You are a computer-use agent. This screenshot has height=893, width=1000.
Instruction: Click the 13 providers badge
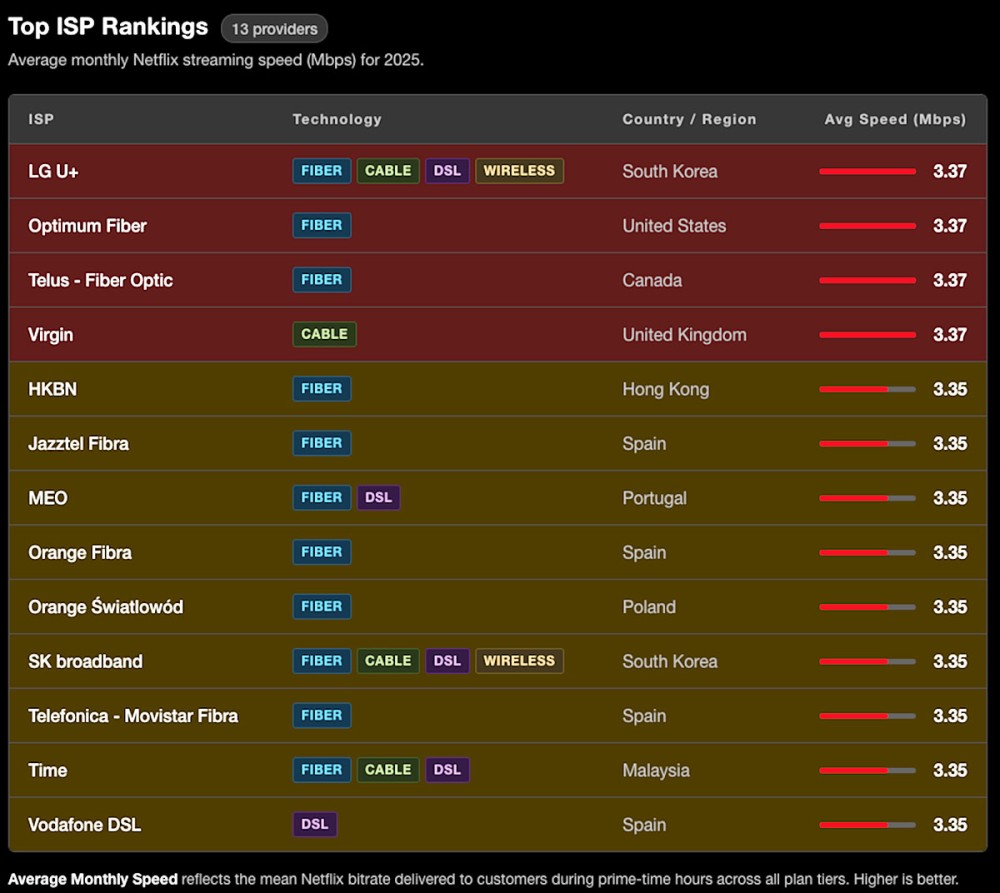[274, 29]
